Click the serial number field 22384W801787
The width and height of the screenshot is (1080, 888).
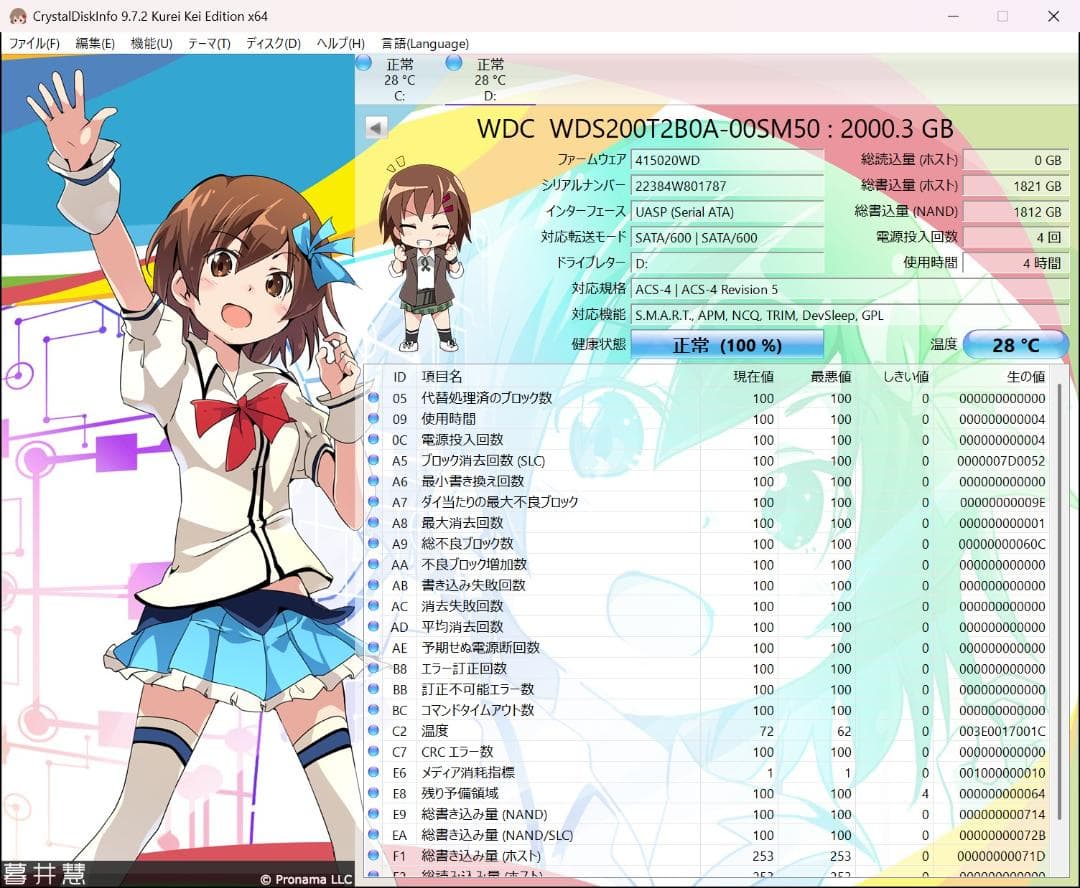(727, 186)
